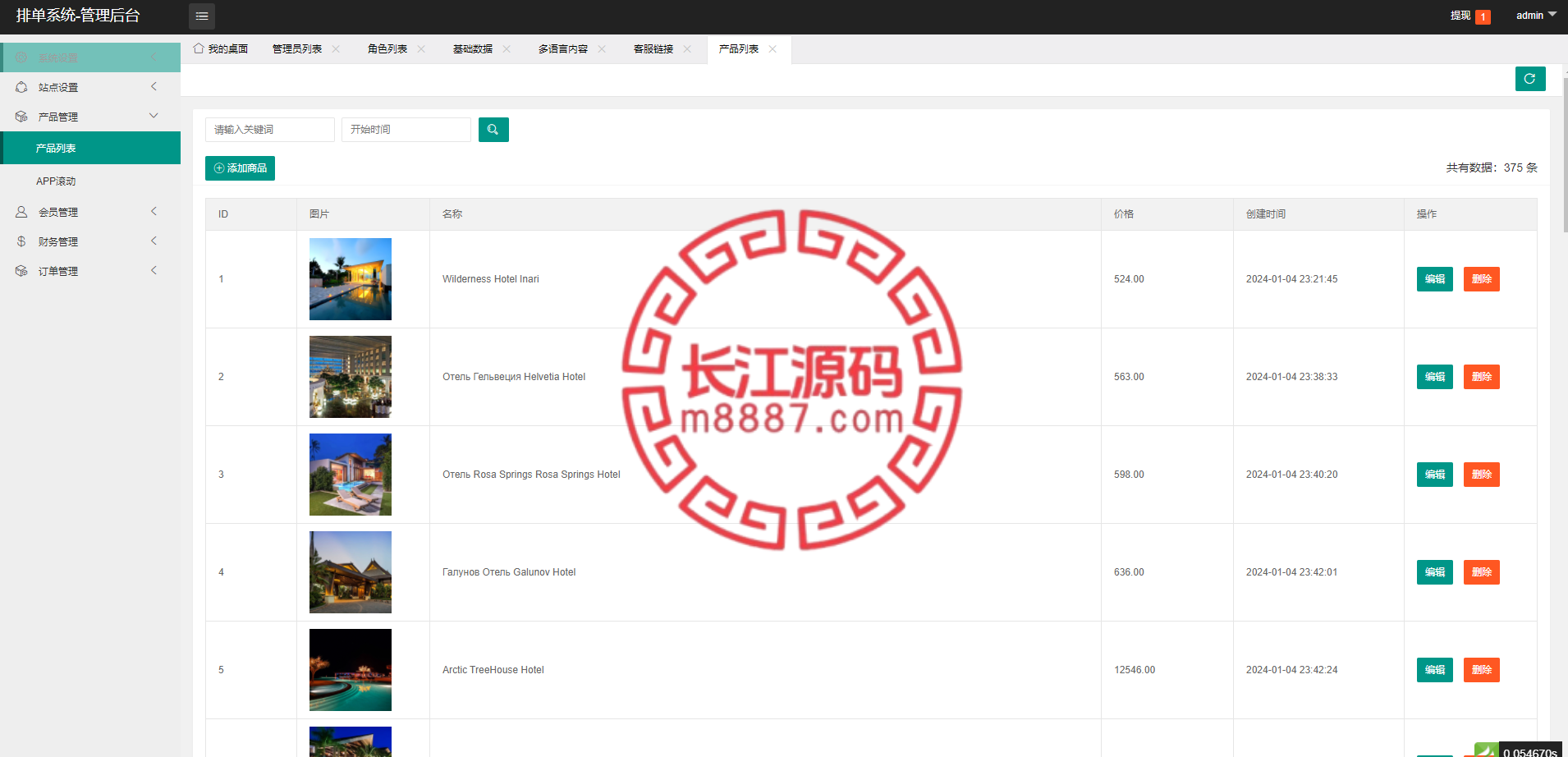This screenshot has height=757, width=1568.
Task: Focus the keyword search input field
Action: (x=270, y=130)
